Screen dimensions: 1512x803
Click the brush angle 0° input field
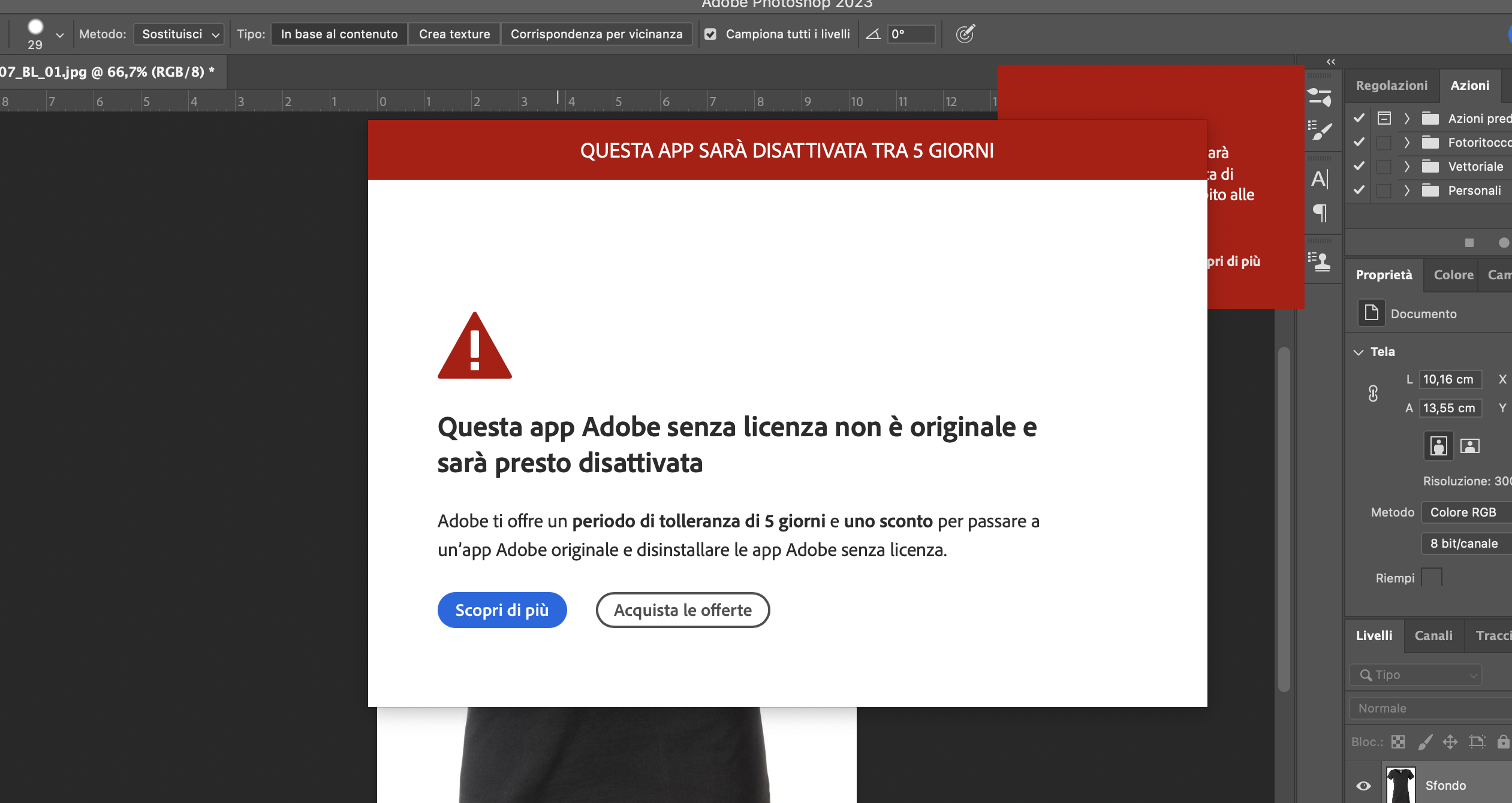(x=911, y=34)
